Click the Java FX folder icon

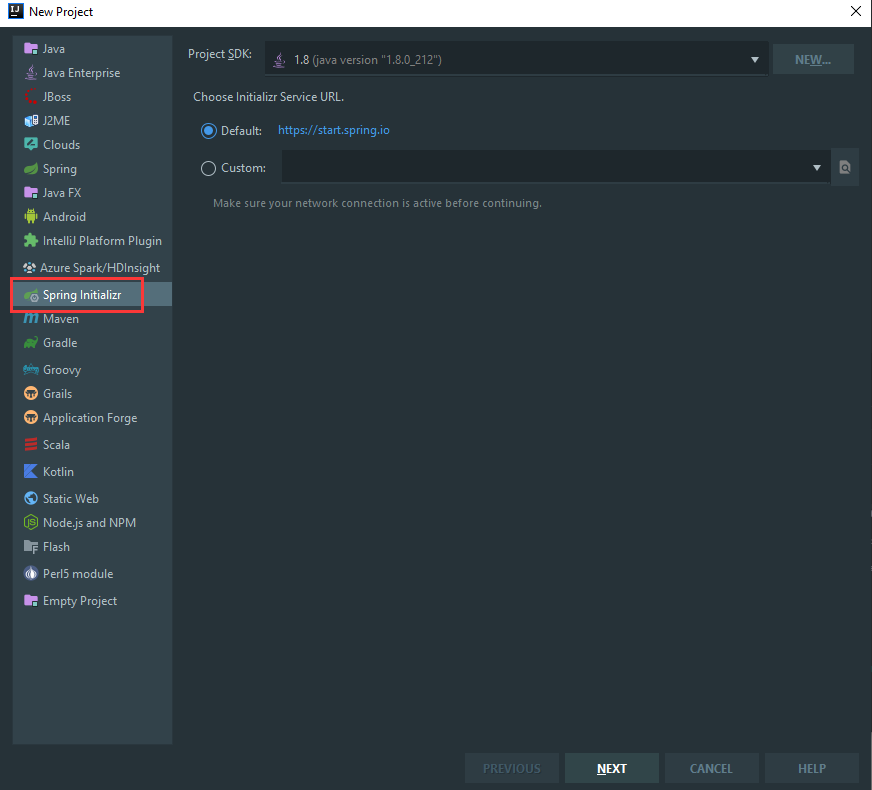[x=31, y=192]
